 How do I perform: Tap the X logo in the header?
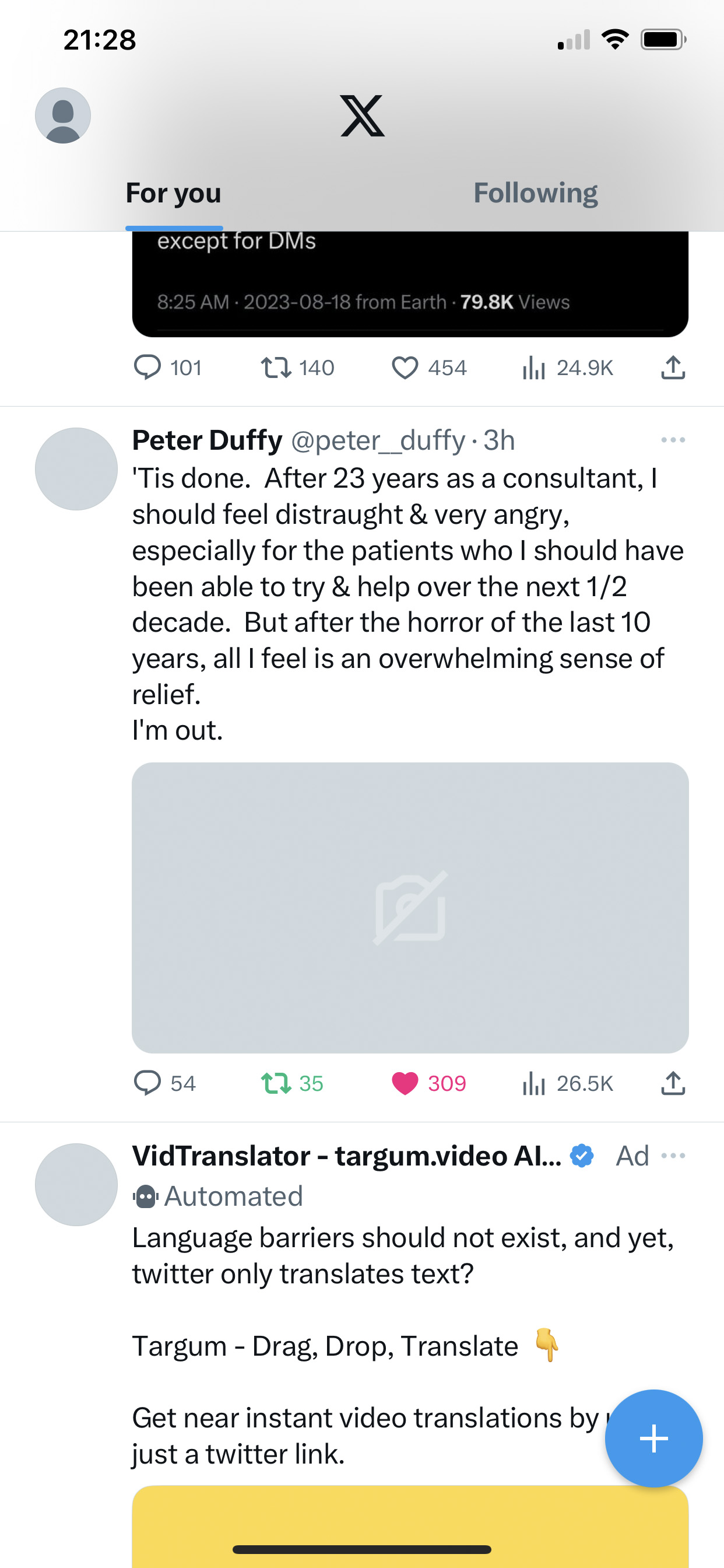[x=362, y=116]
